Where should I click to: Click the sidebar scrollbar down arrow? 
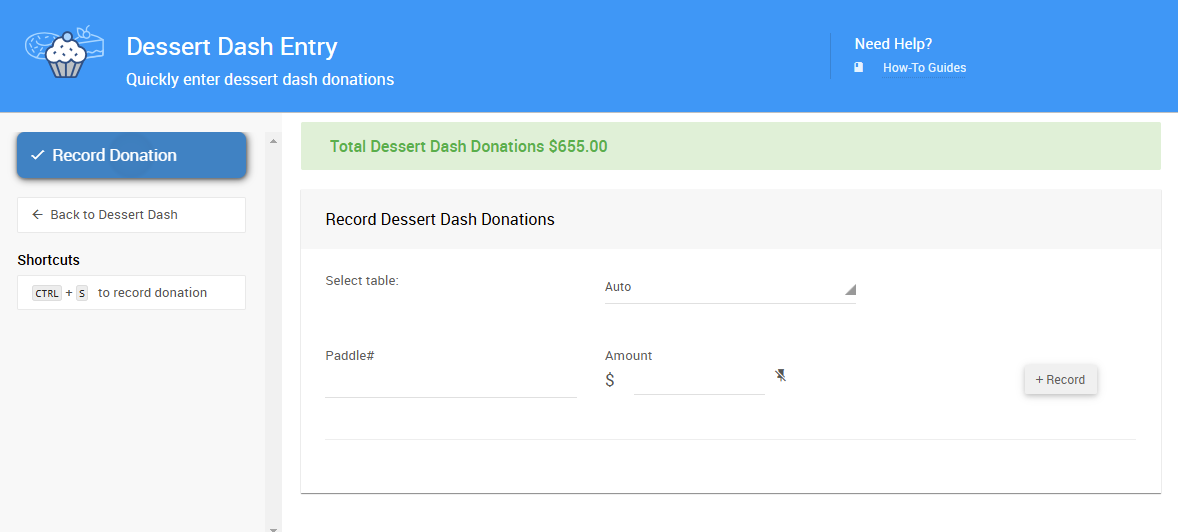pyautogui.click(x=273, y=526)
